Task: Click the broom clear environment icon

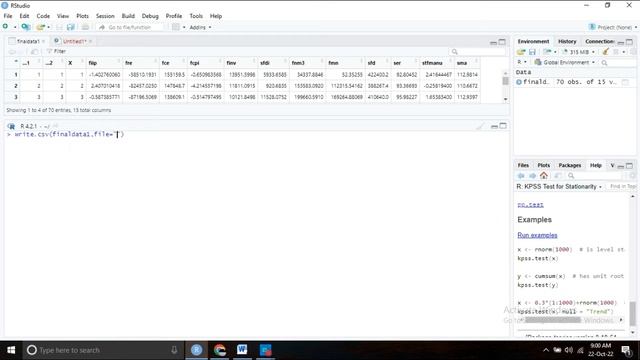Action: [606, 52]
